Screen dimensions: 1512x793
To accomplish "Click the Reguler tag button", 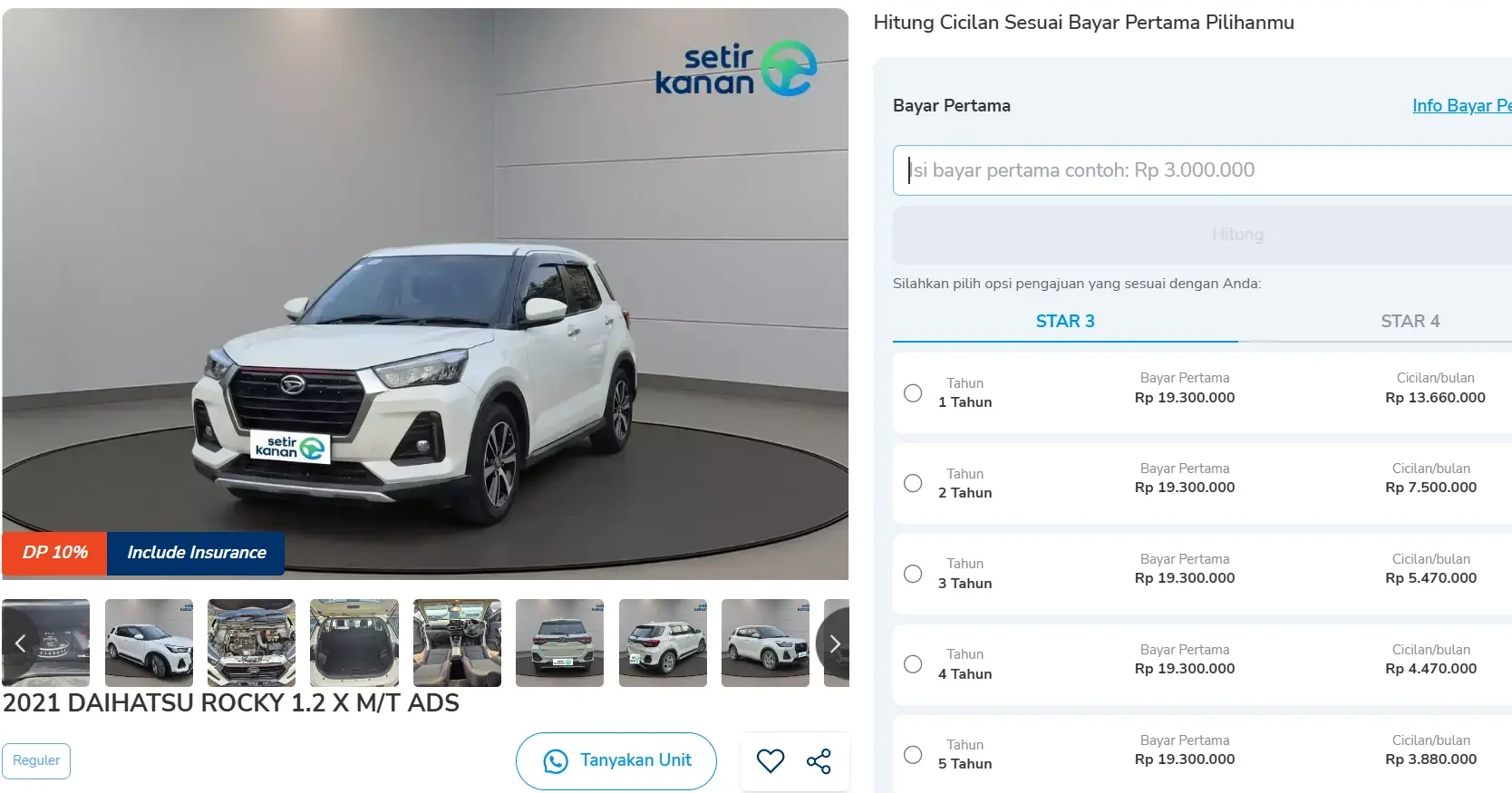I will tap(36, 760).
